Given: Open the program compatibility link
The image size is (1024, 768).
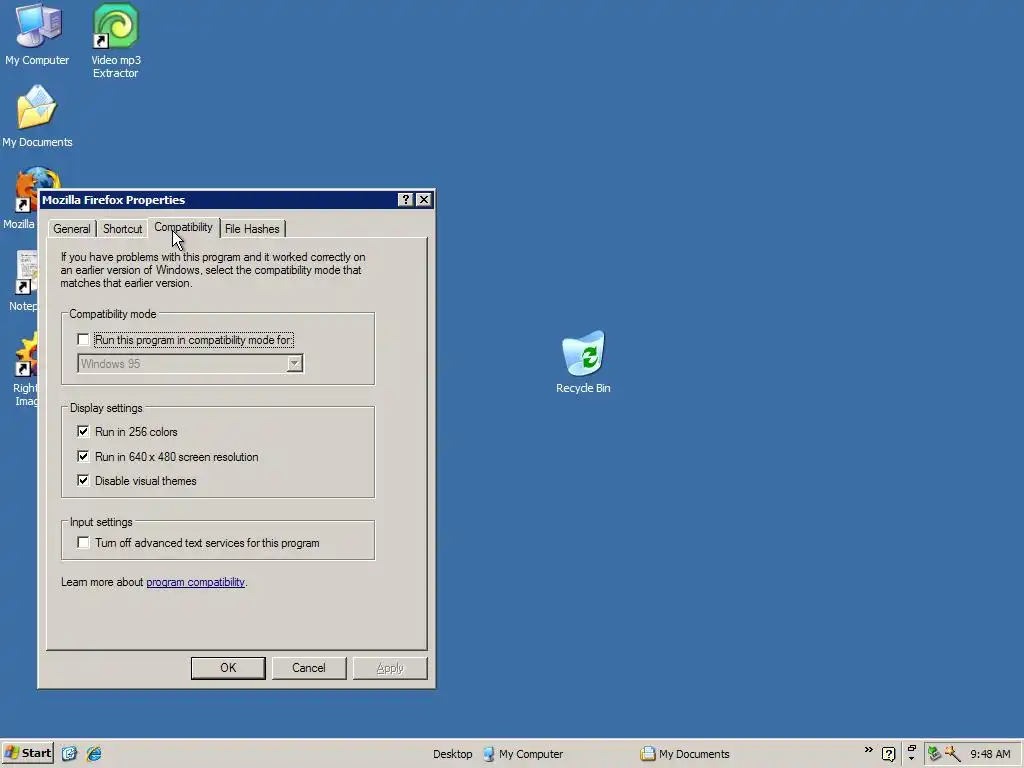Looking at the screenshot, I should [195, 582].
